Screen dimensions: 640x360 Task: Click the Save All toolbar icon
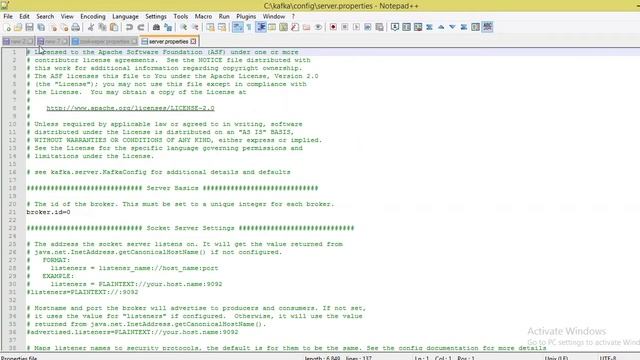41,27
